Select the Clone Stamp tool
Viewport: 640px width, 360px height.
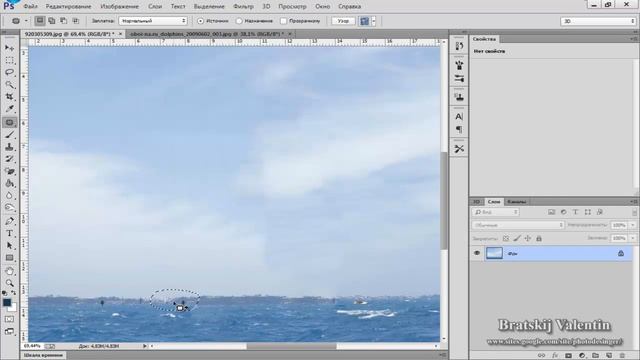9,147
